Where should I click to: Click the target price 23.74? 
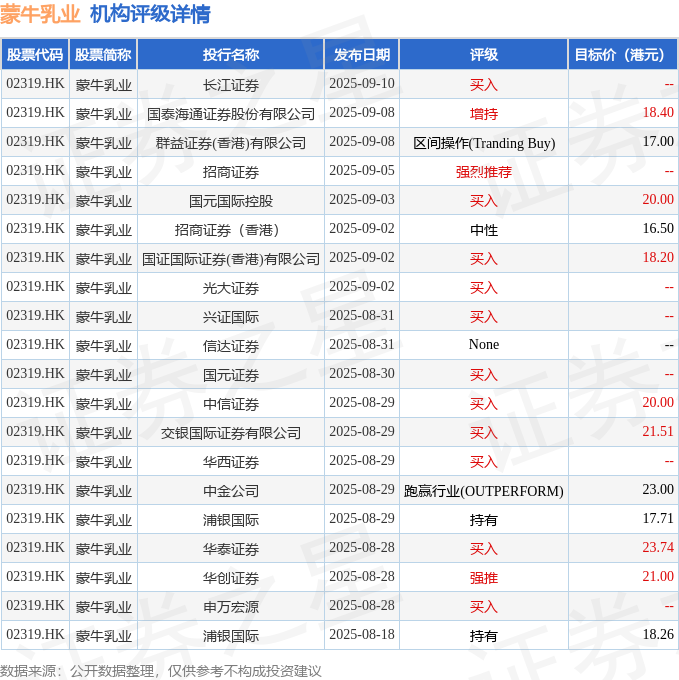tap(658, 547)
